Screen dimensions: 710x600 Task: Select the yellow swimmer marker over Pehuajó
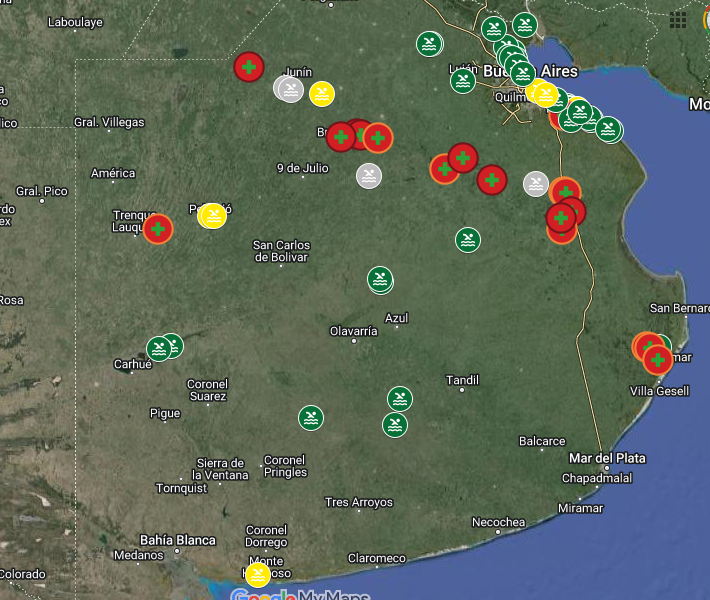click(x=214, y=216)
